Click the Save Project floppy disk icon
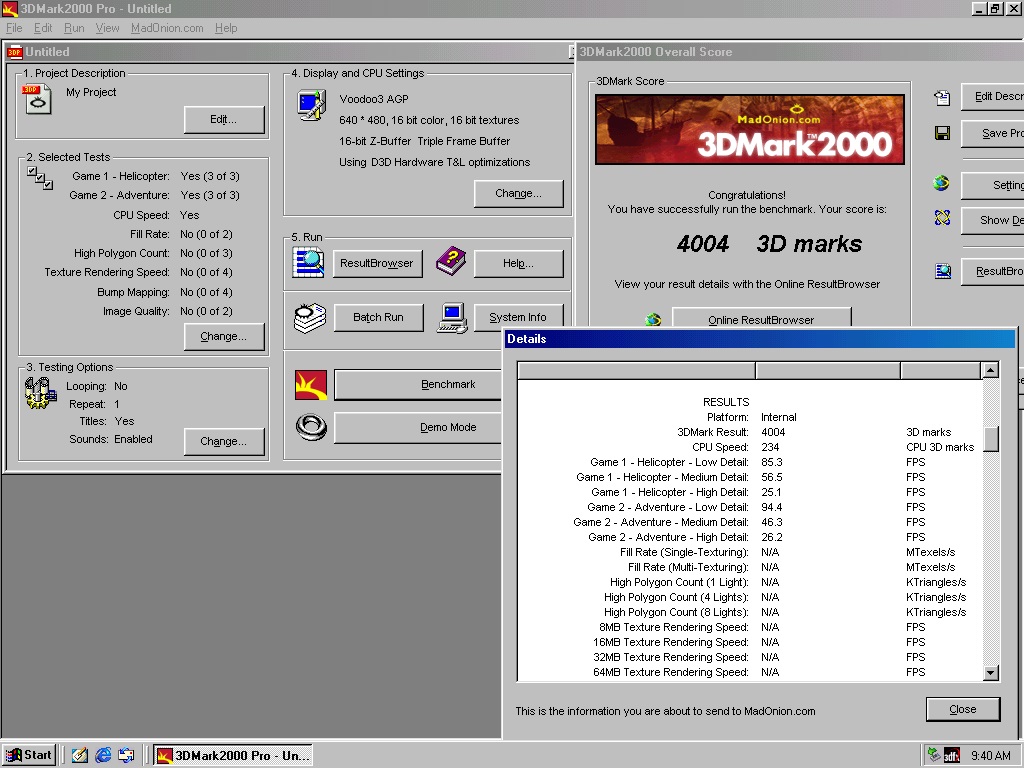The height and width of the screenshot is (768, 1024). [942, 133]
